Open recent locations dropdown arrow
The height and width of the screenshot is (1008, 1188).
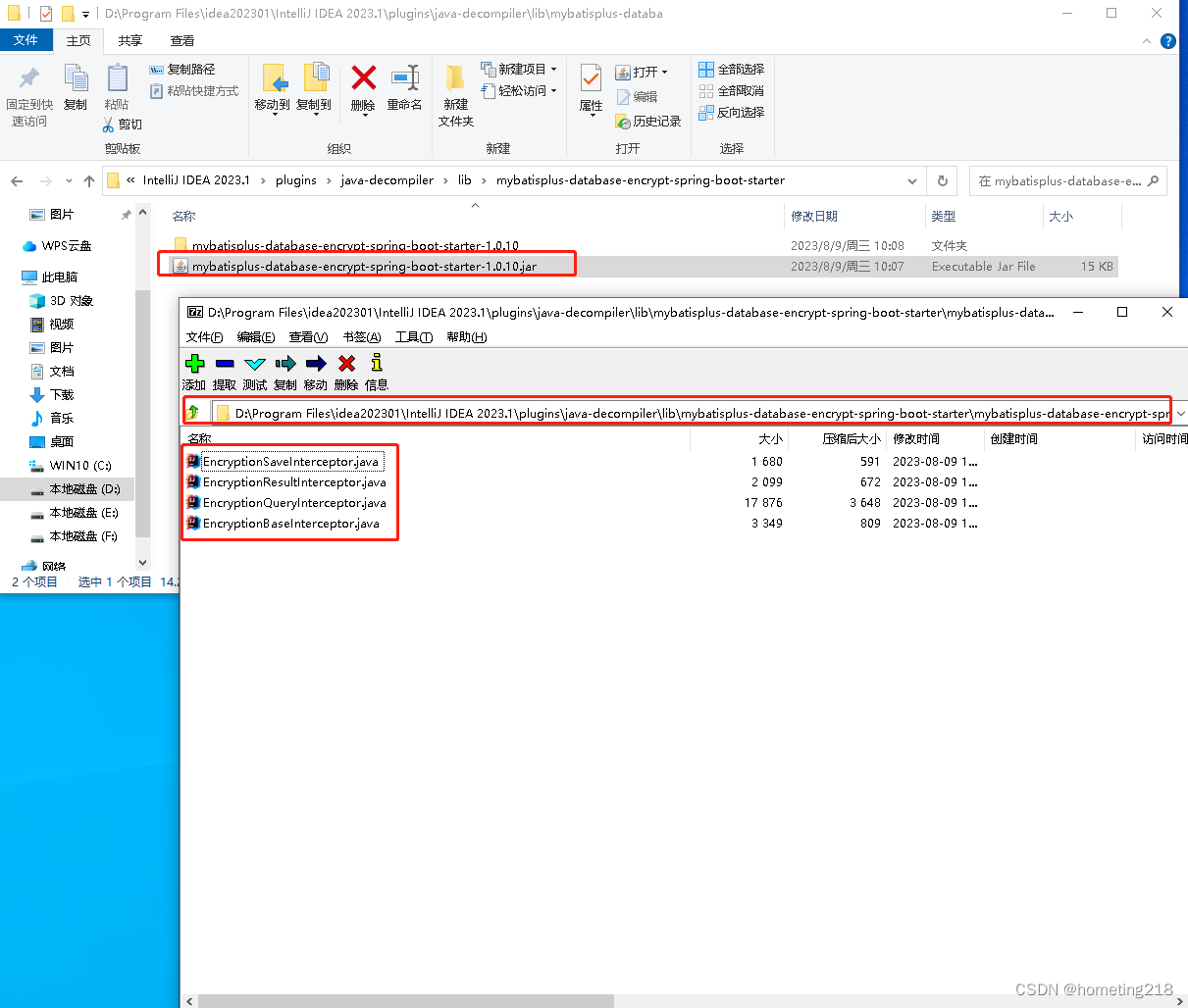pyautogui.click(x=69, y=180)
